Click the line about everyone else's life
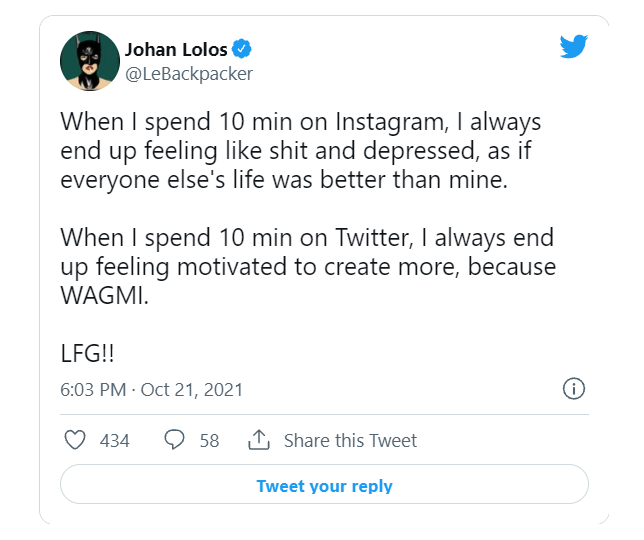Viewport: 644px width, 540px height. [x=284, y=180]
